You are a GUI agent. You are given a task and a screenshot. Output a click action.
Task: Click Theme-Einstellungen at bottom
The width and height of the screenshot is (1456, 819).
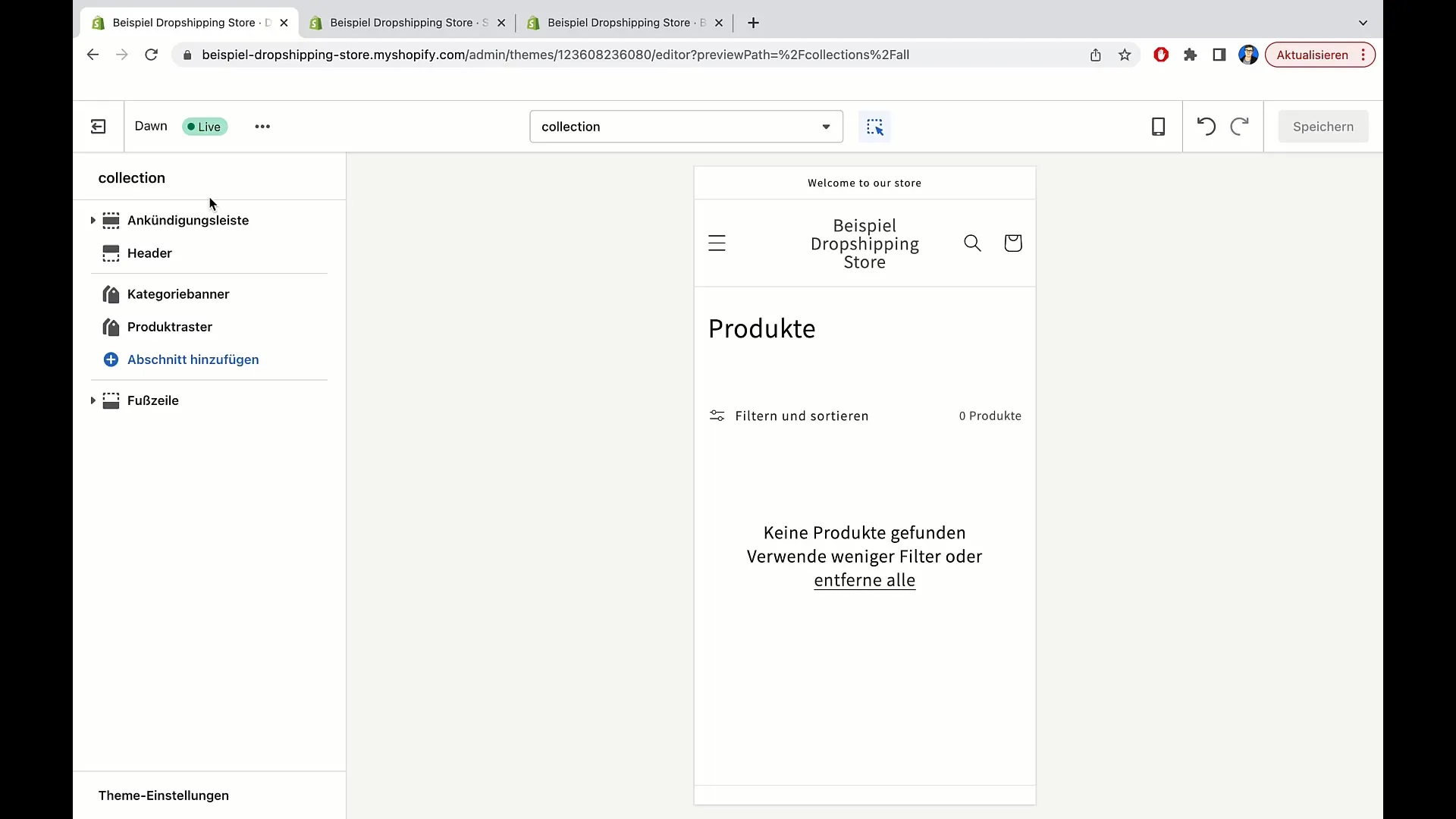[x=163, y=795]
